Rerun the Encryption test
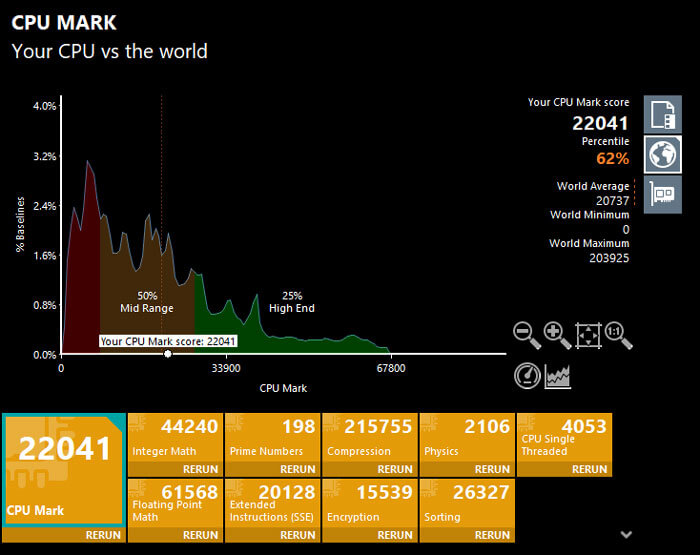 coord(395,535)
